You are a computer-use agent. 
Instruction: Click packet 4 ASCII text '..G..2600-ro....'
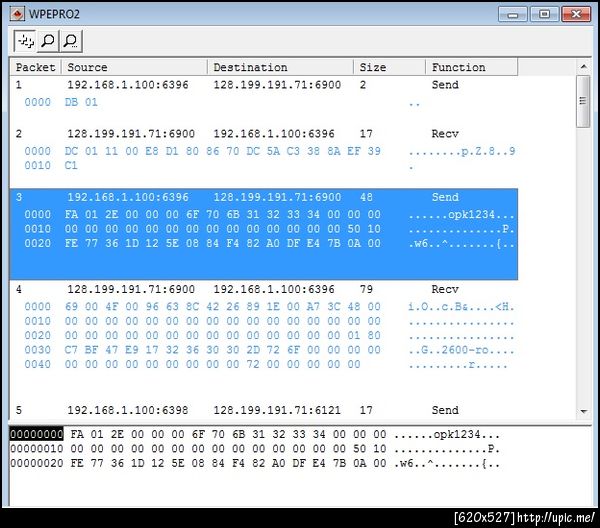click(x=461, y=350)
